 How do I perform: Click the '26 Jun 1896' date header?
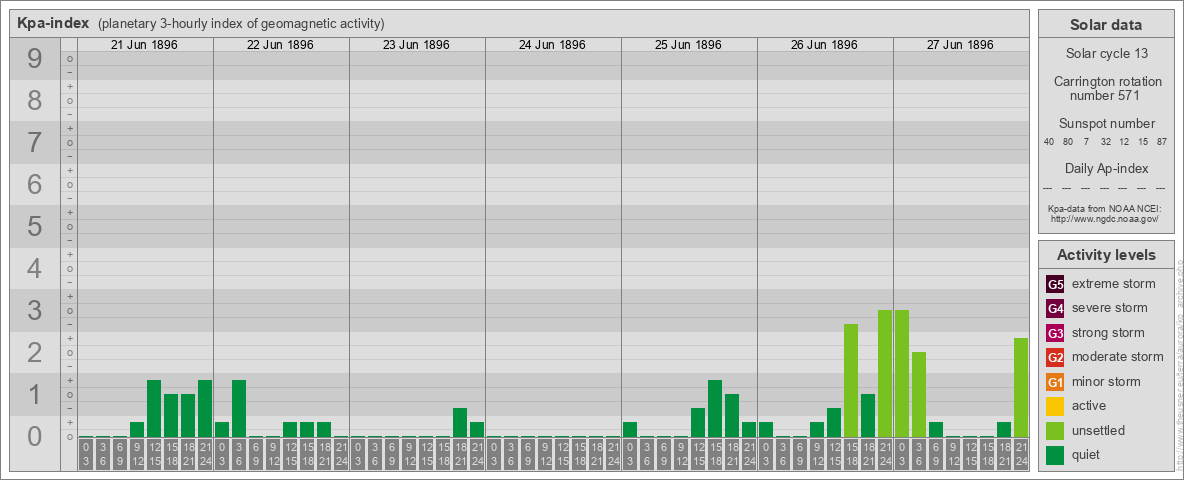click(824, 45)
